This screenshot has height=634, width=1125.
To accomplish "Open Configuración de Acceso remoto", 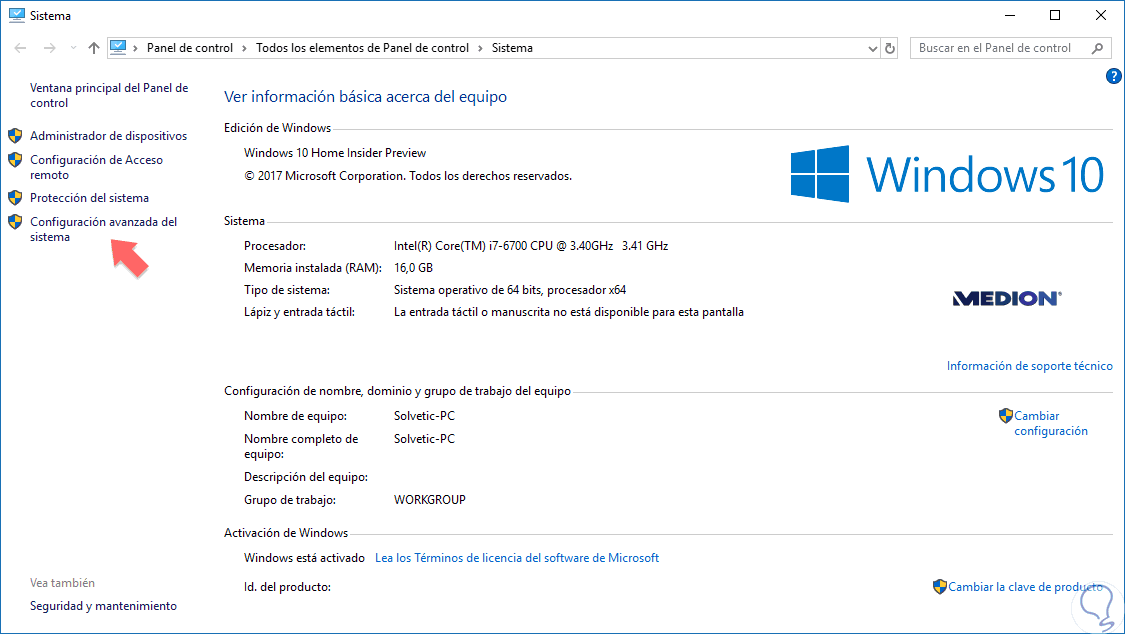I will tap(96, 167).
